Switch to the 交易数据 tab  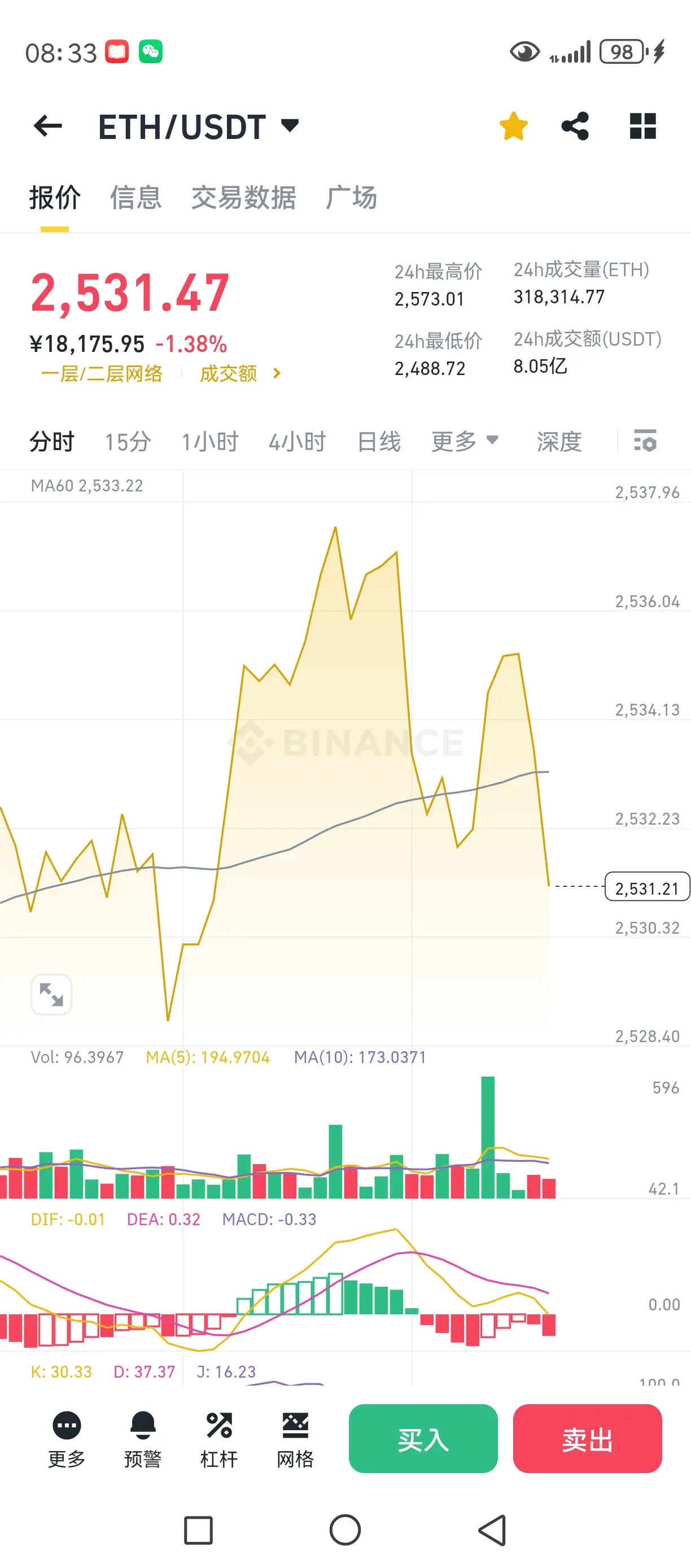243,197
